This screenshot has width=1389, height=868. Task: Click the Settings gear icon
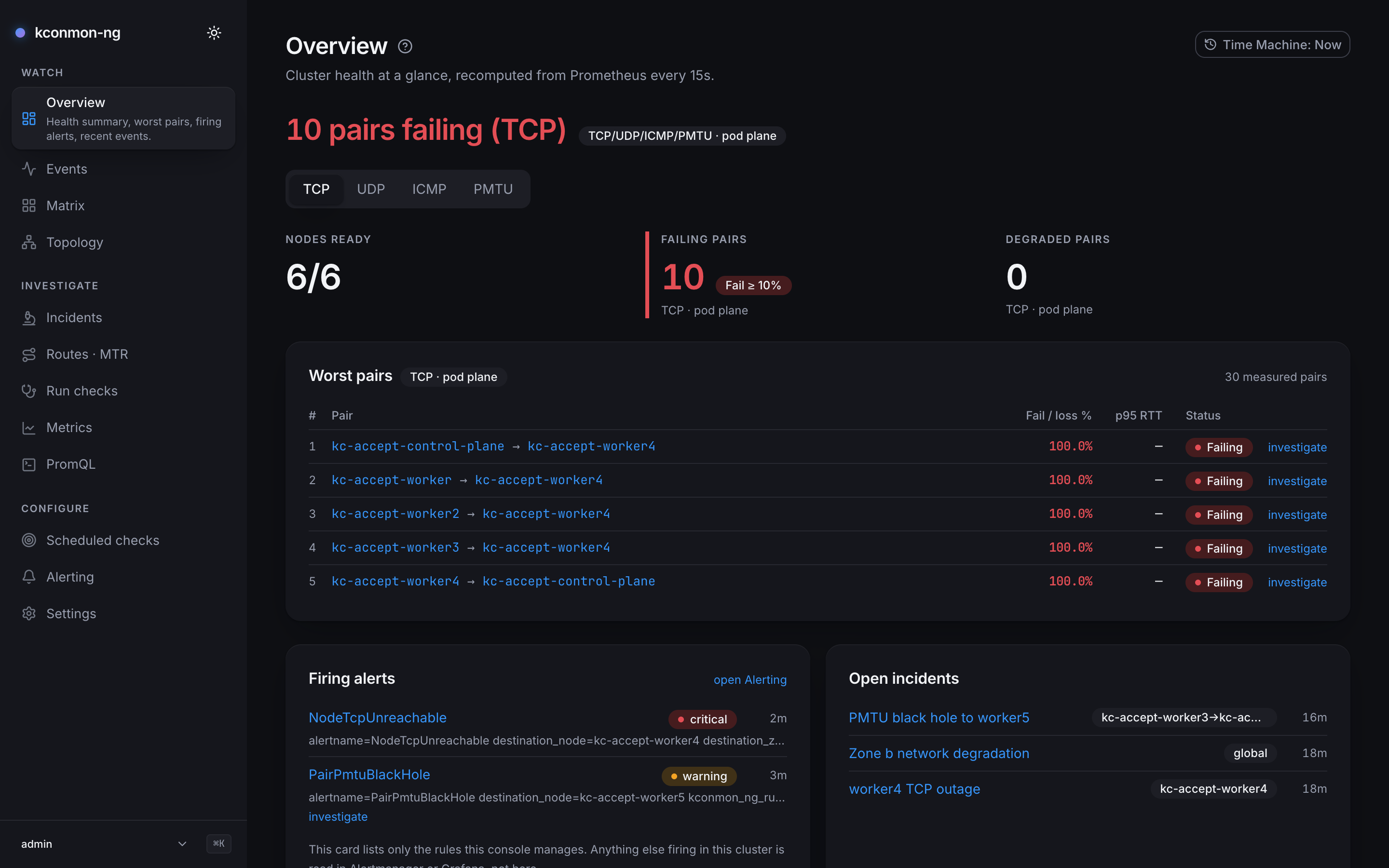(x=29, y=614)
